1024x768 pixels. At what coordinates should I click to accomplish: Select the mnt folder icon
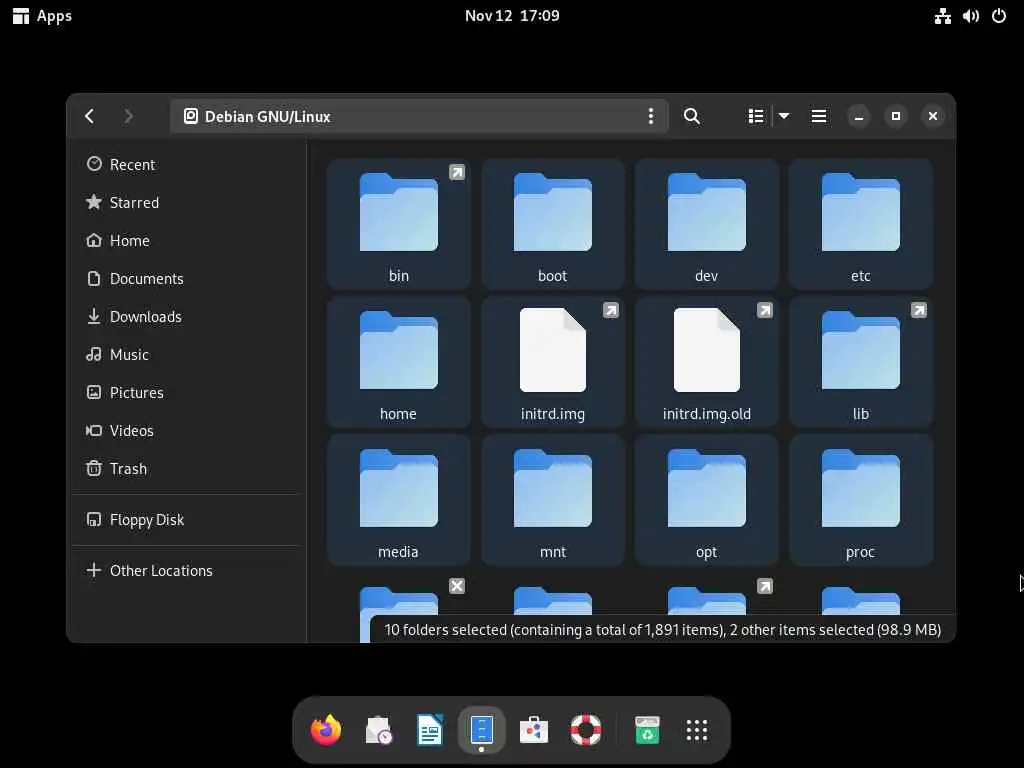552,488
